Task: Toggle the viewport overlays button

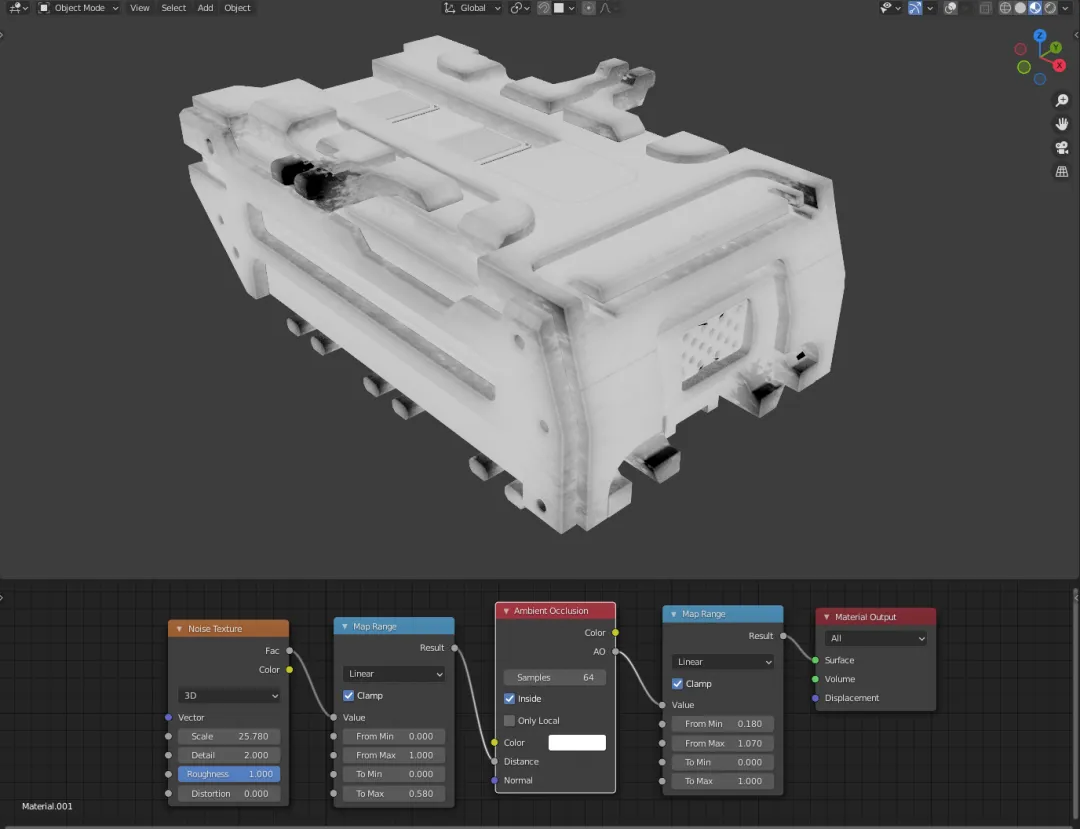Action: (x=951, y=8)
